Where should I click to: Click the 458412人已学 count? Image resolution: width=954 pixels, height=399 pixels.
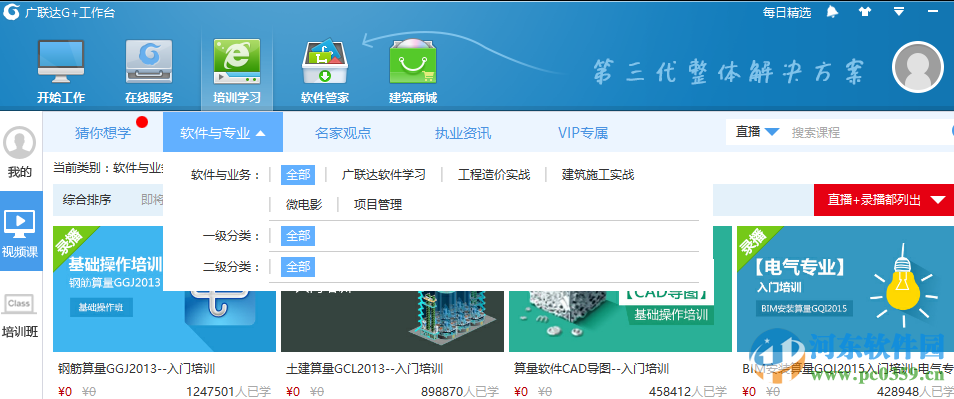tap(688, 391)
